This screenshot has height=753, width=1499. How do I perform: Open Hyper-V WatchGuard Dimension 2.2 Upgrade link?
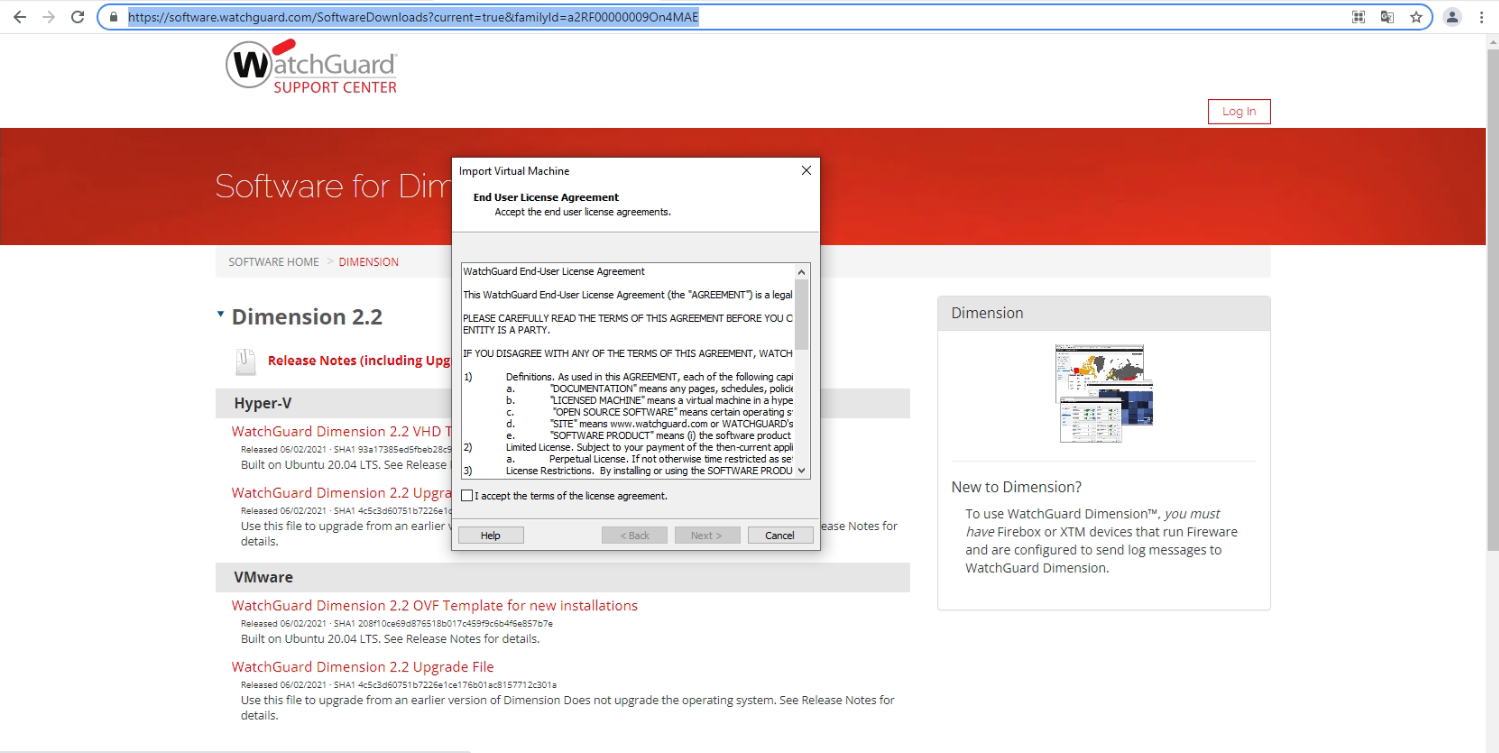coord(341,492)
